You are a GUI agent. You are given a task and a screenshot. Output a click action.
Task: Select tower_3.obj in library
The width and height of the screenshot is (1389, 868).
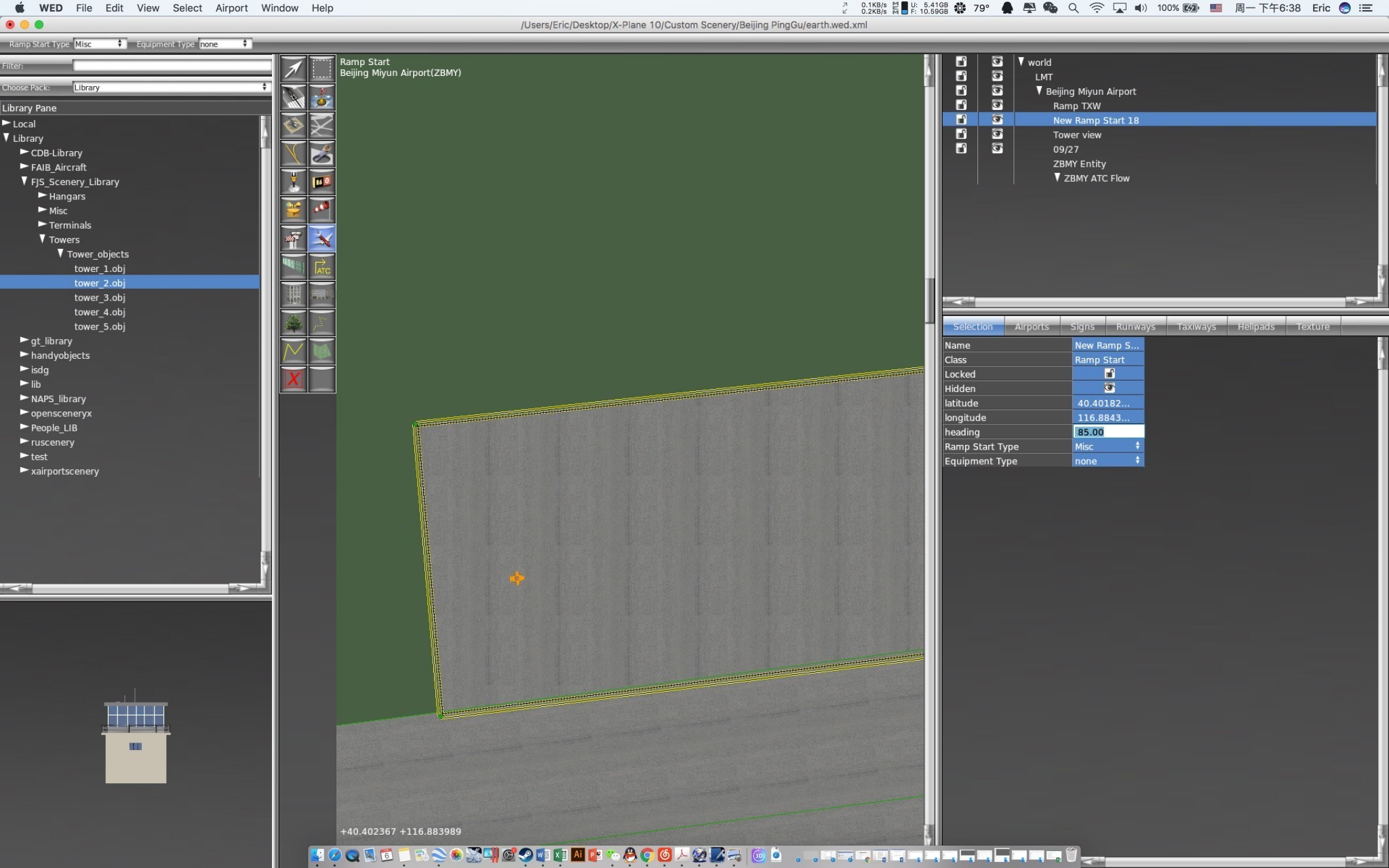(x=100, y=298)
